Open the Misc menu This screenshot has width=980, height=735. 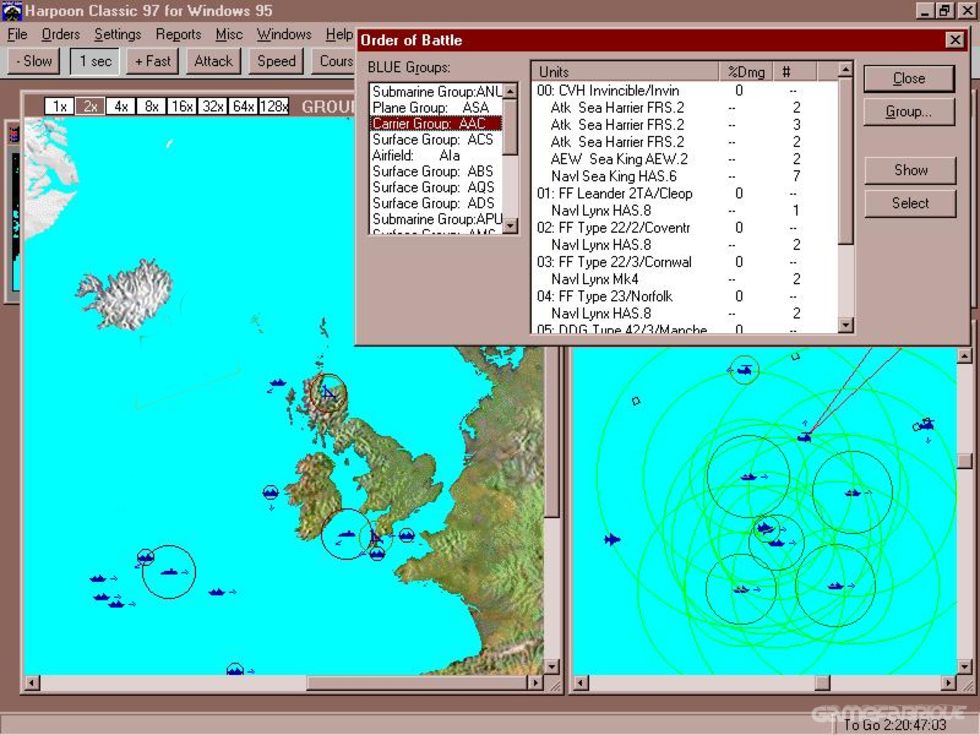[x=229, y=34]
